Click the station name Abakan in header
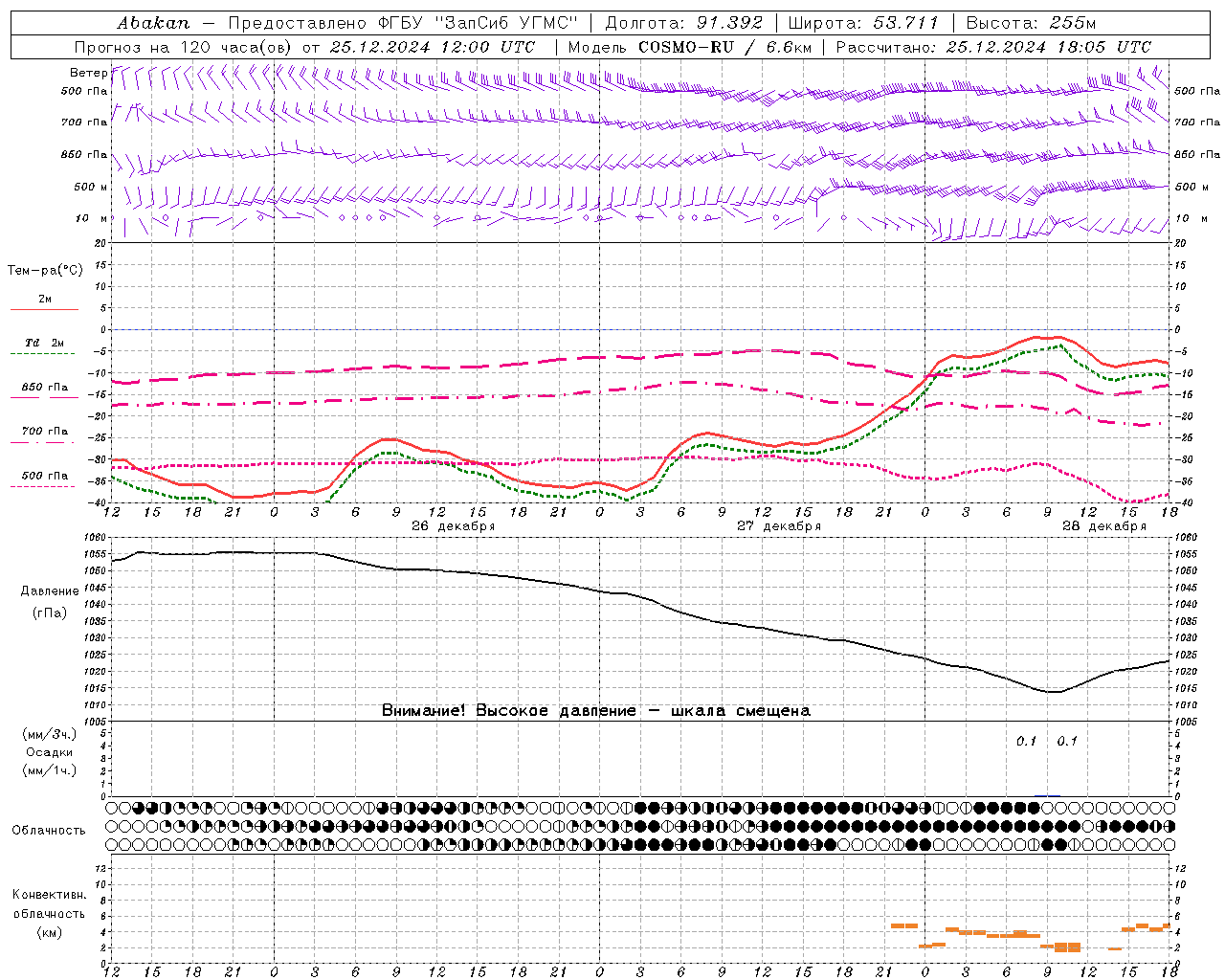Image resolution: width=1225 pixels, height=980 pixels. click(153, 23)
